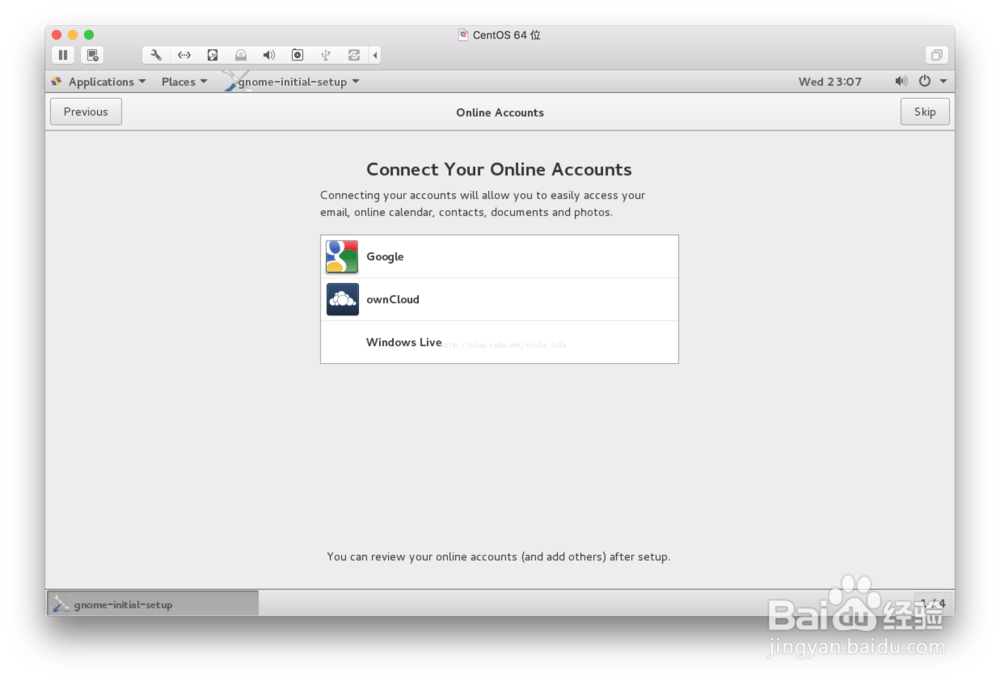The width and height of the screenshot is (1000, 681).
Task: Click the CD/DVD drive icon
Action: point(240,55)
